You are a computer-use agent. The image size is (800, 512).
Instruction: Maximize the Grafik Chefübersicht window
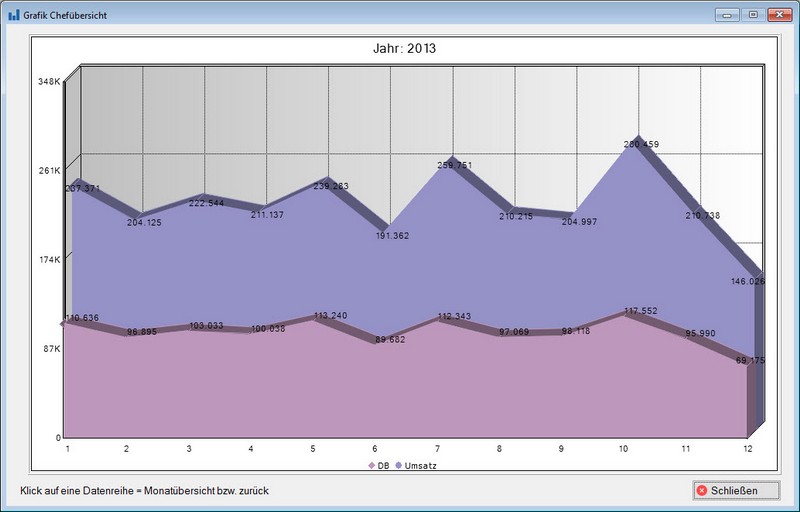coord(751,15)
